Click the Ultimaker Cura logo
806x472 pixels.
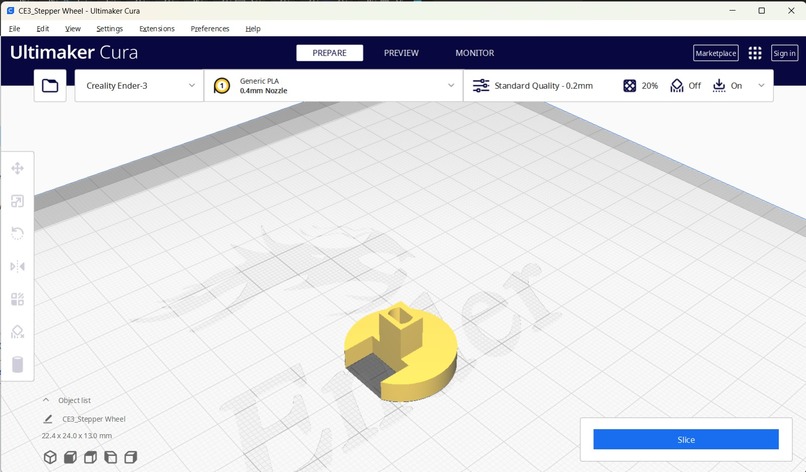click(x=74, y=52)
